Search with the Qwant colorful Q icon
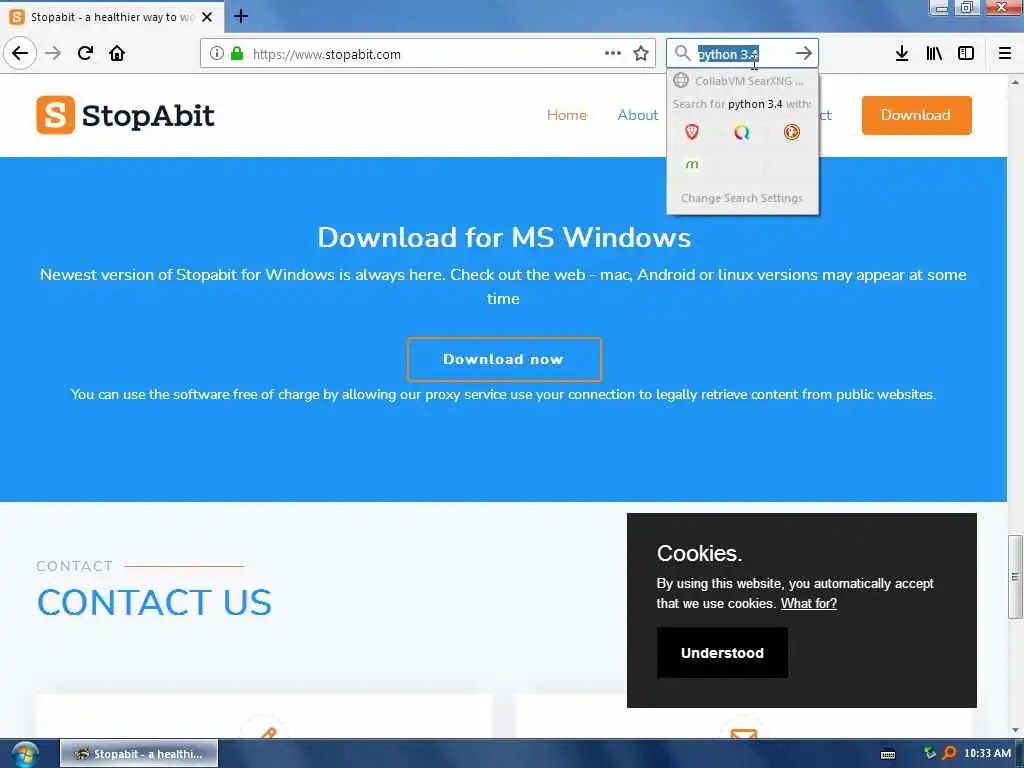 742,133
